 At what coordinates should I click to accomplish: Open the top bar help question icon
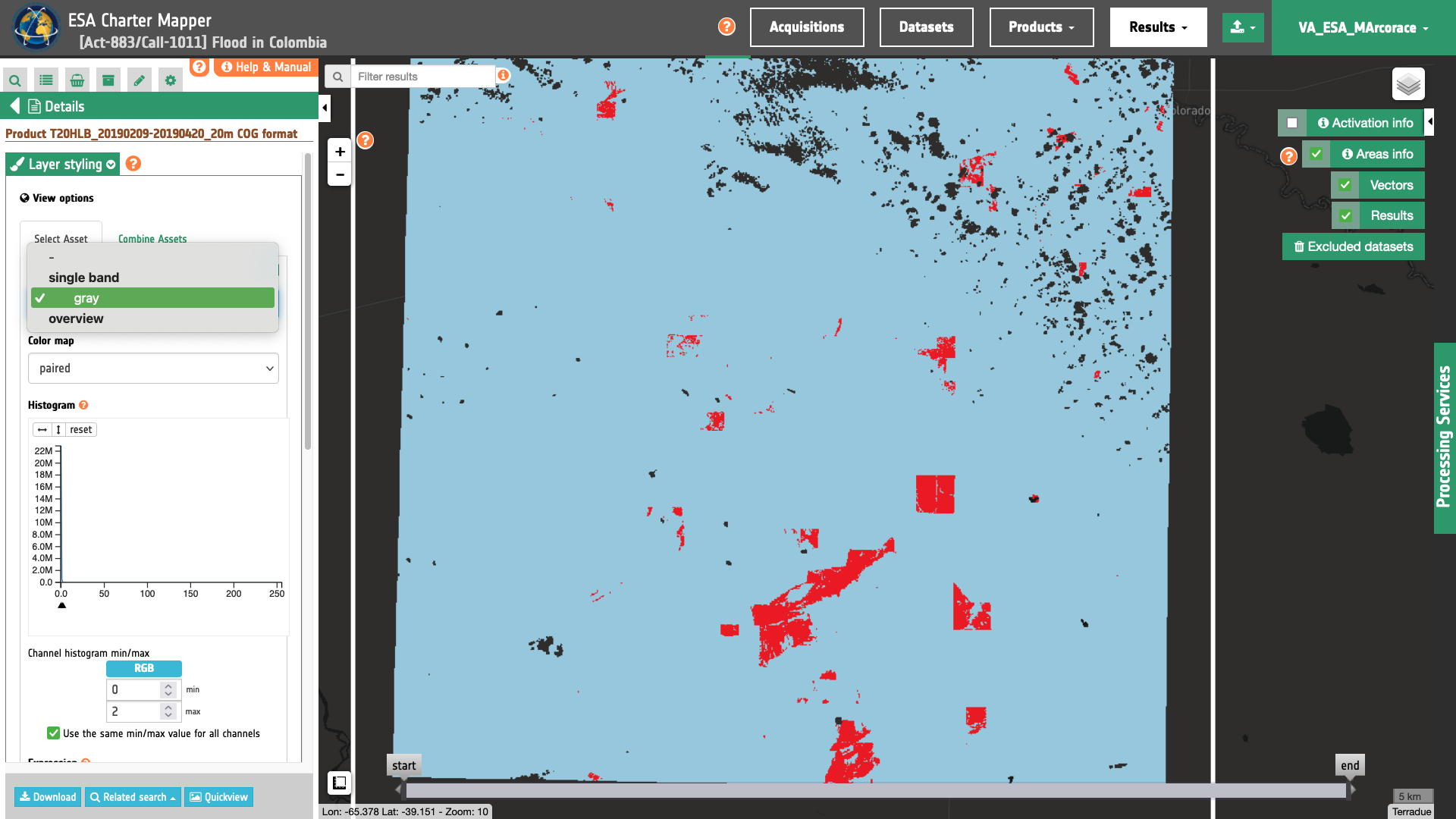coord(726,27)
